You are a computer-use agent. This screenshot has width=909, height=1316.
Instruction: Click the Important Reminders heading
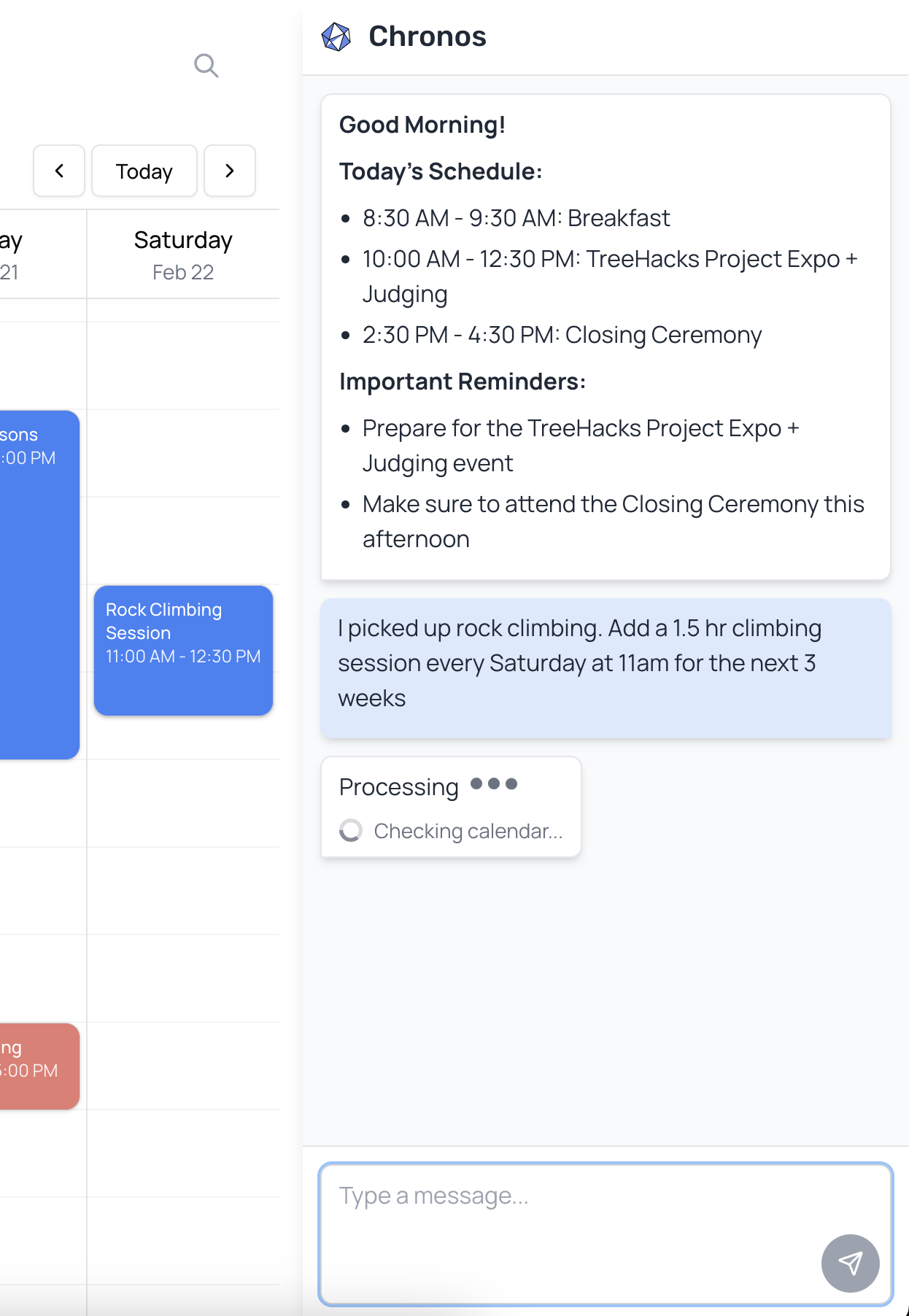[x=463, y=382]
